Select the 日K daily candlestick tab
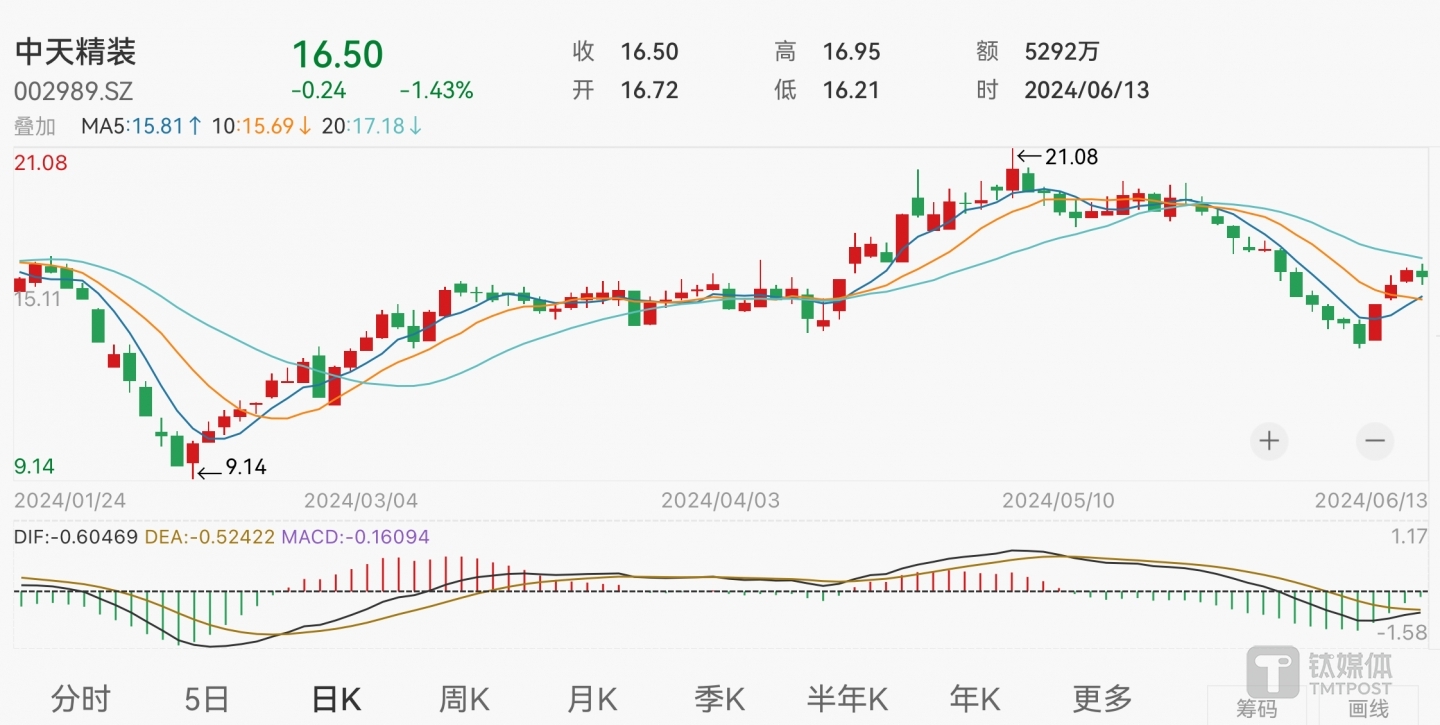This screenshot has height=725, width=1440. tap(336, 699)
